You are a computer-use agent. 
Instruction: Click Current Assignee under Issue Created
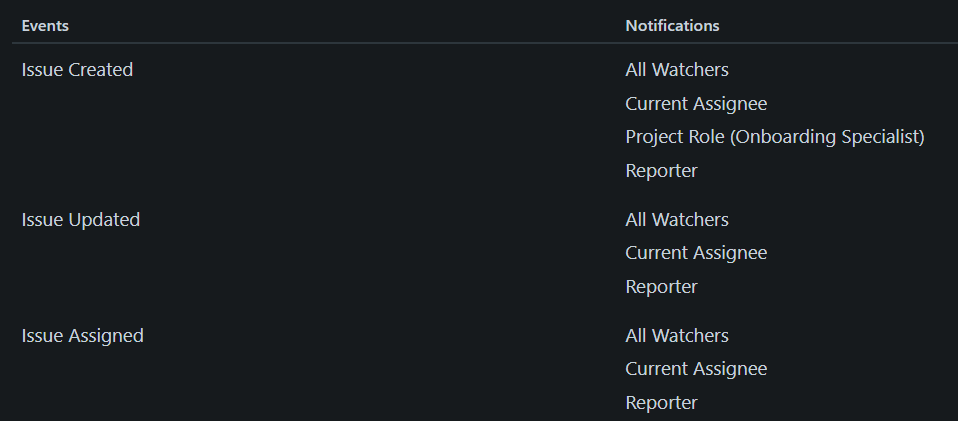[696, 103]
